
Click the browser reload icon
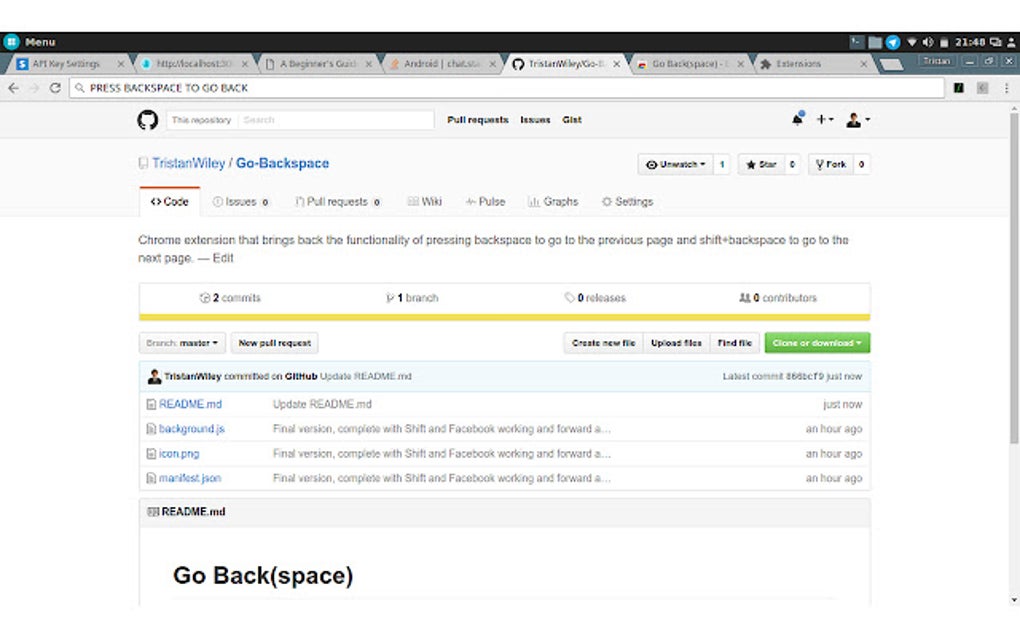55,88
